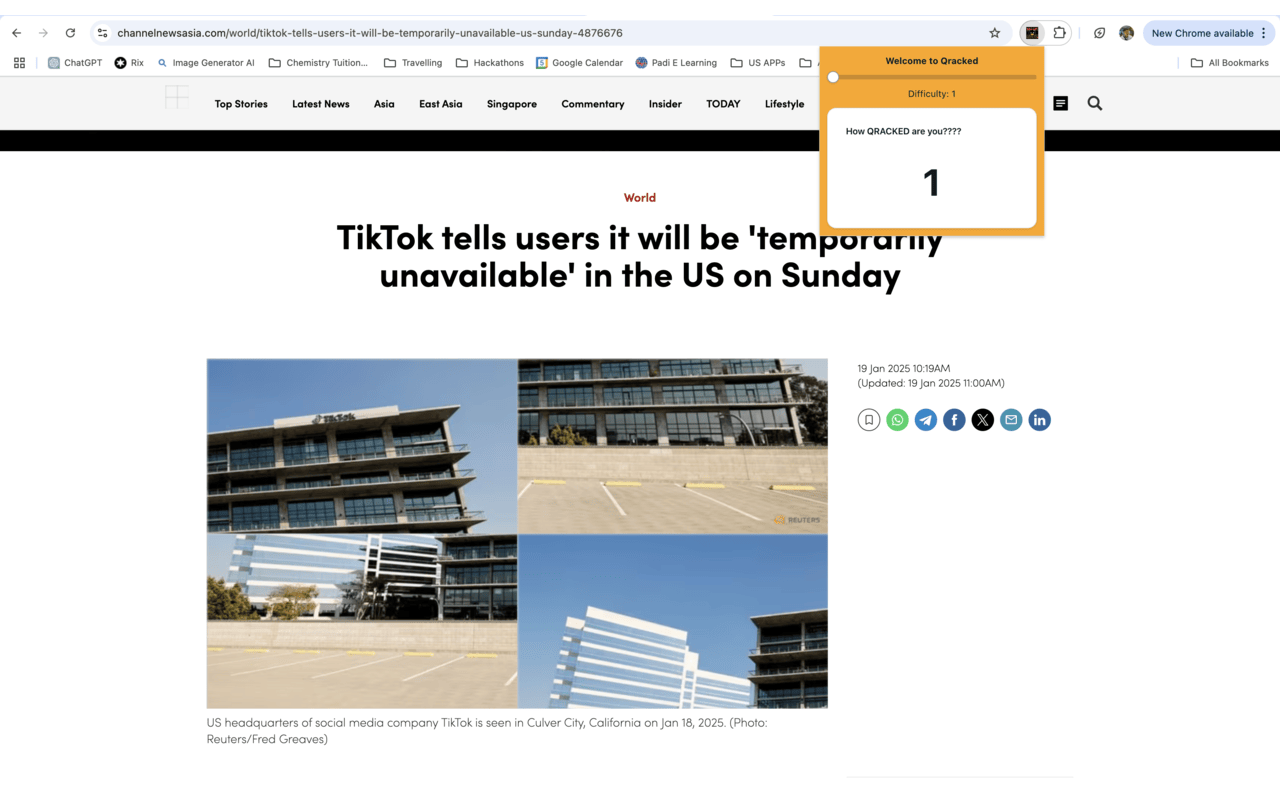The height and width of the screenshot is (800, 1280).
Task: Open the apps grid in the bookmarks bar
Action: click(x=19, y=62)
